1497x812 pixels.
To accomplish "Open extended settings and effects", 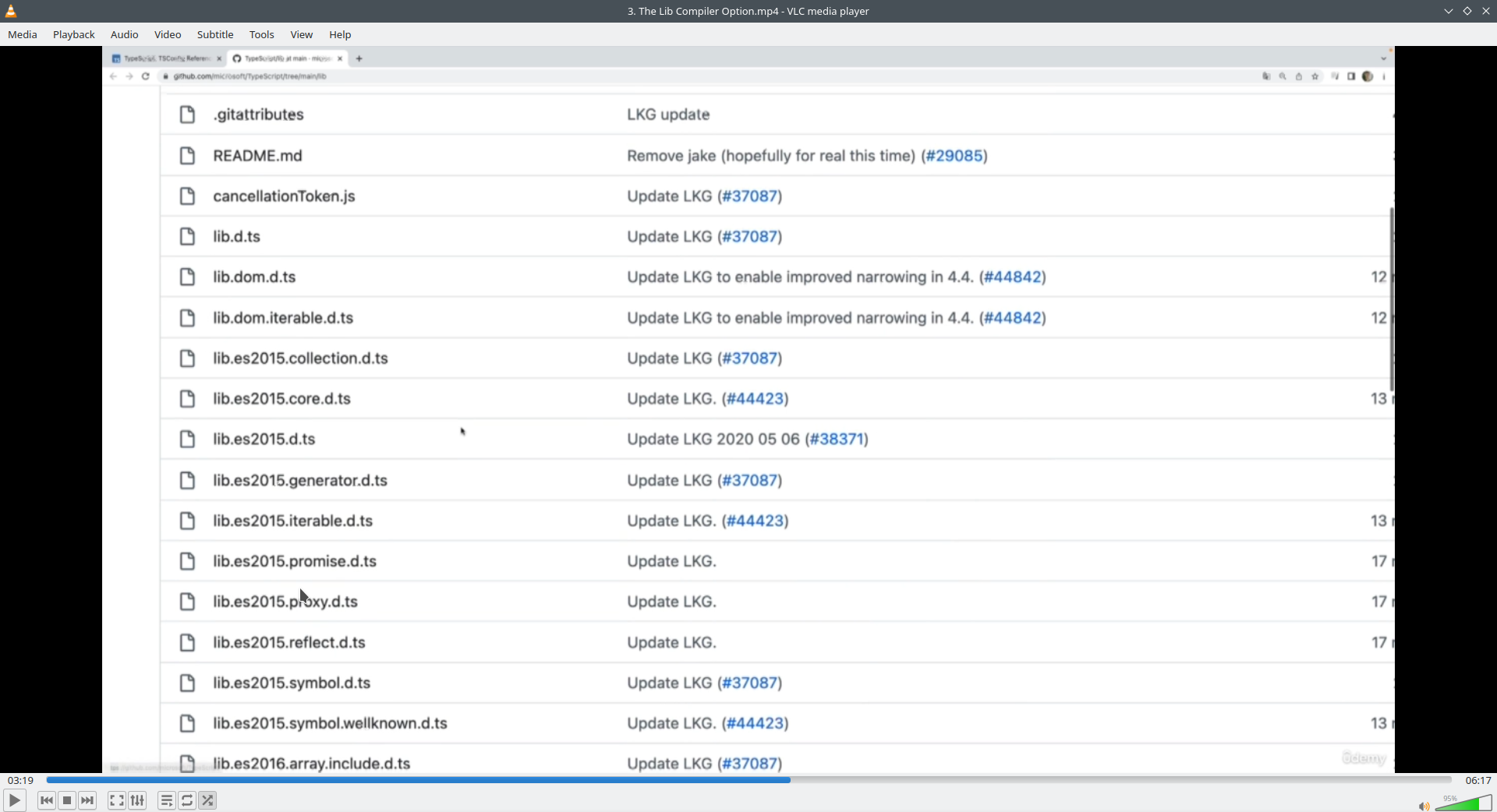I will (x=137, y=800).
